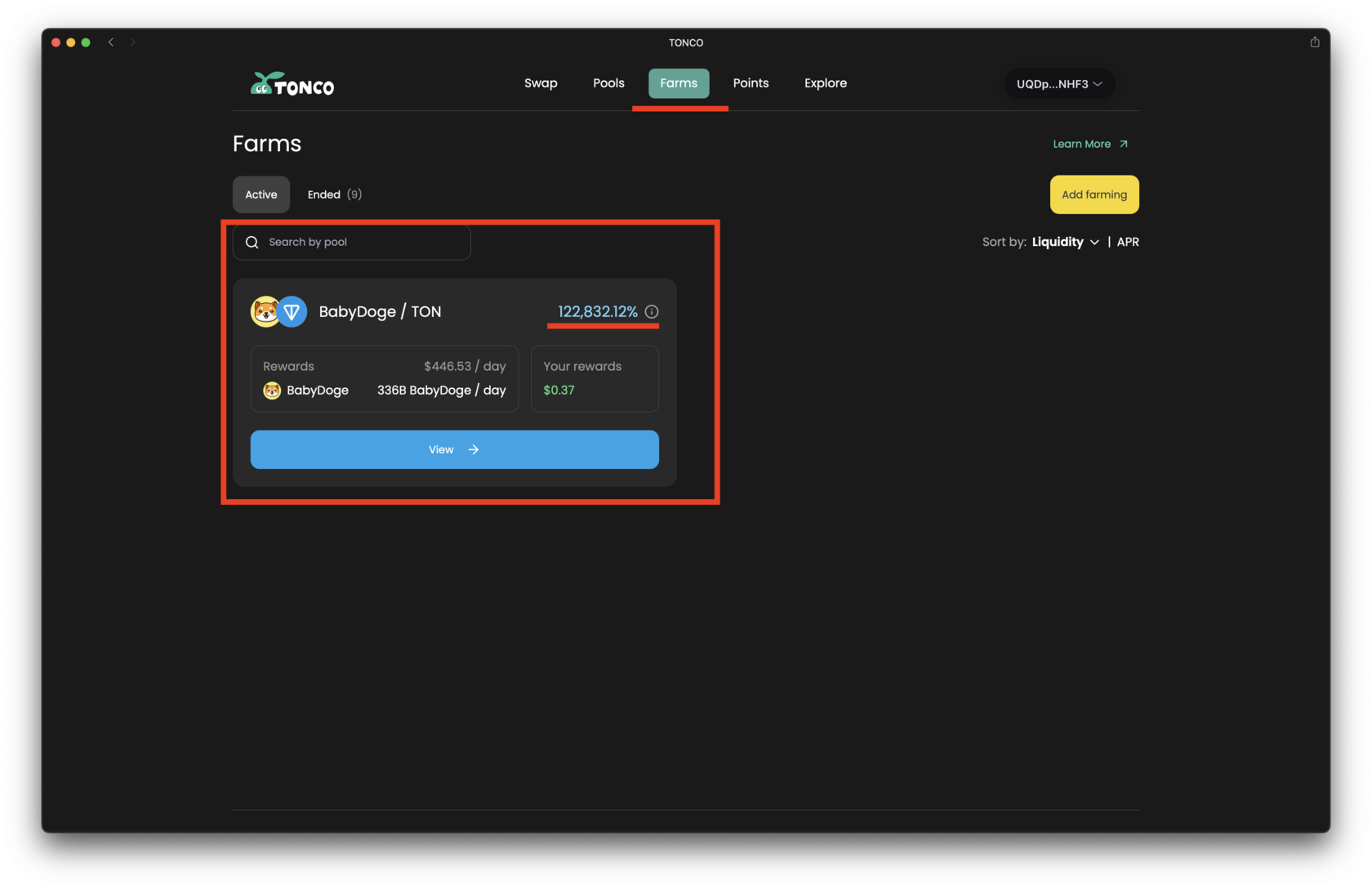This screenshot has width=1372, height=888.
Task: Open the Sort by Liquidity dropdown
Action: [x=1065, y=242]
